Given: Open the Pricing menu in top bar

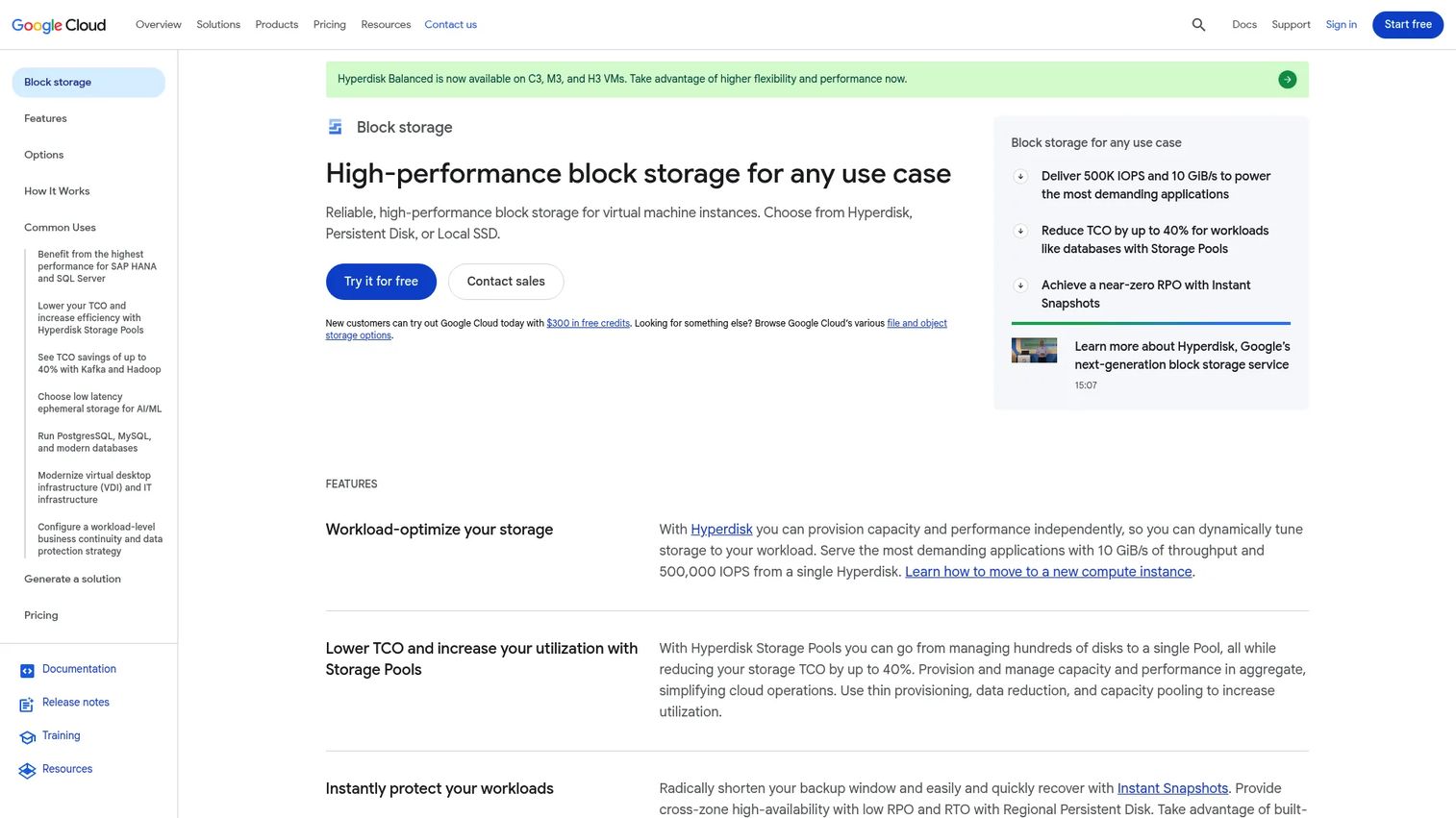Looking at the screenshot, I should 330,25.
